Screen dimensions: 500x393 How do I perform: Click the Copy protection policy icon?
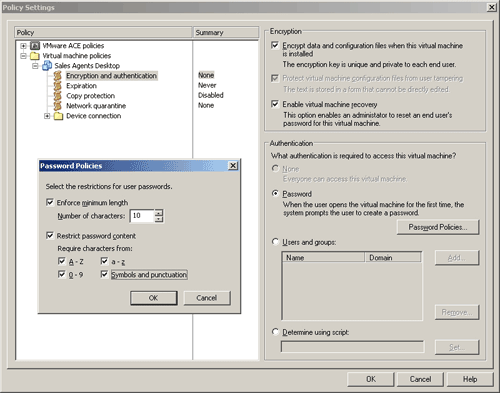pos(58,96)
